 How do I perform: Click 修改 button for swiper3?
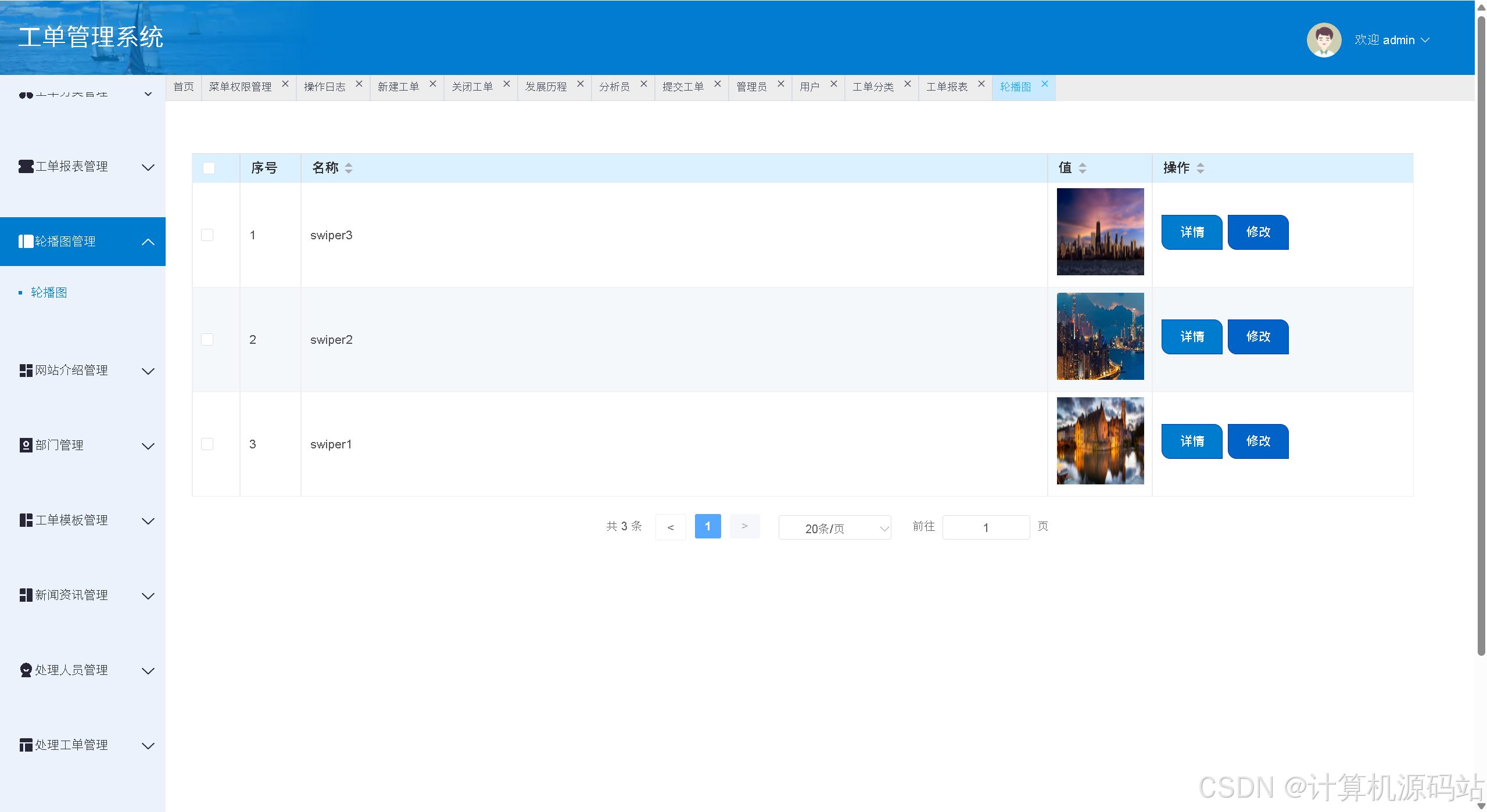(x=1257, y=232)
